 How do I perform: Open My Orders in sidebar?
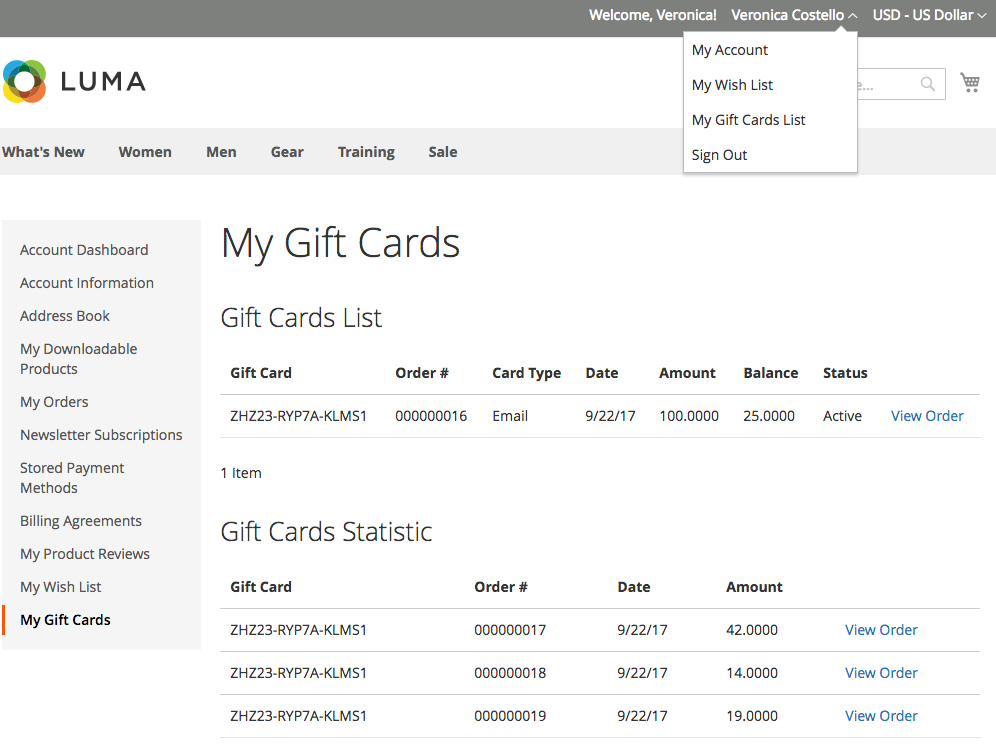click(x=54, y=402)
